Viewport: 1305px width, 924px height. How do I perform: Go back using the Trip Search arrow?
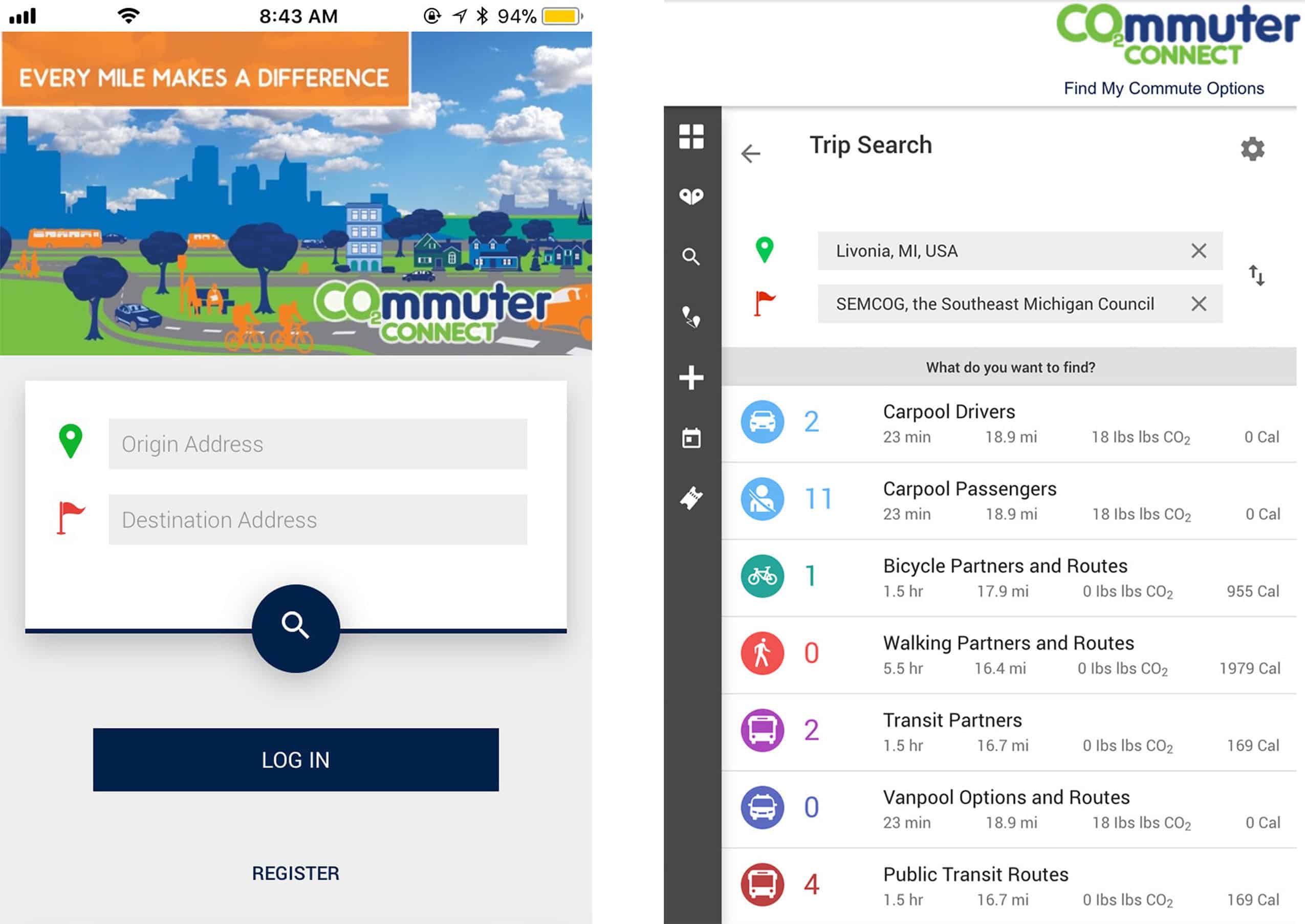[x=751, y=153]
